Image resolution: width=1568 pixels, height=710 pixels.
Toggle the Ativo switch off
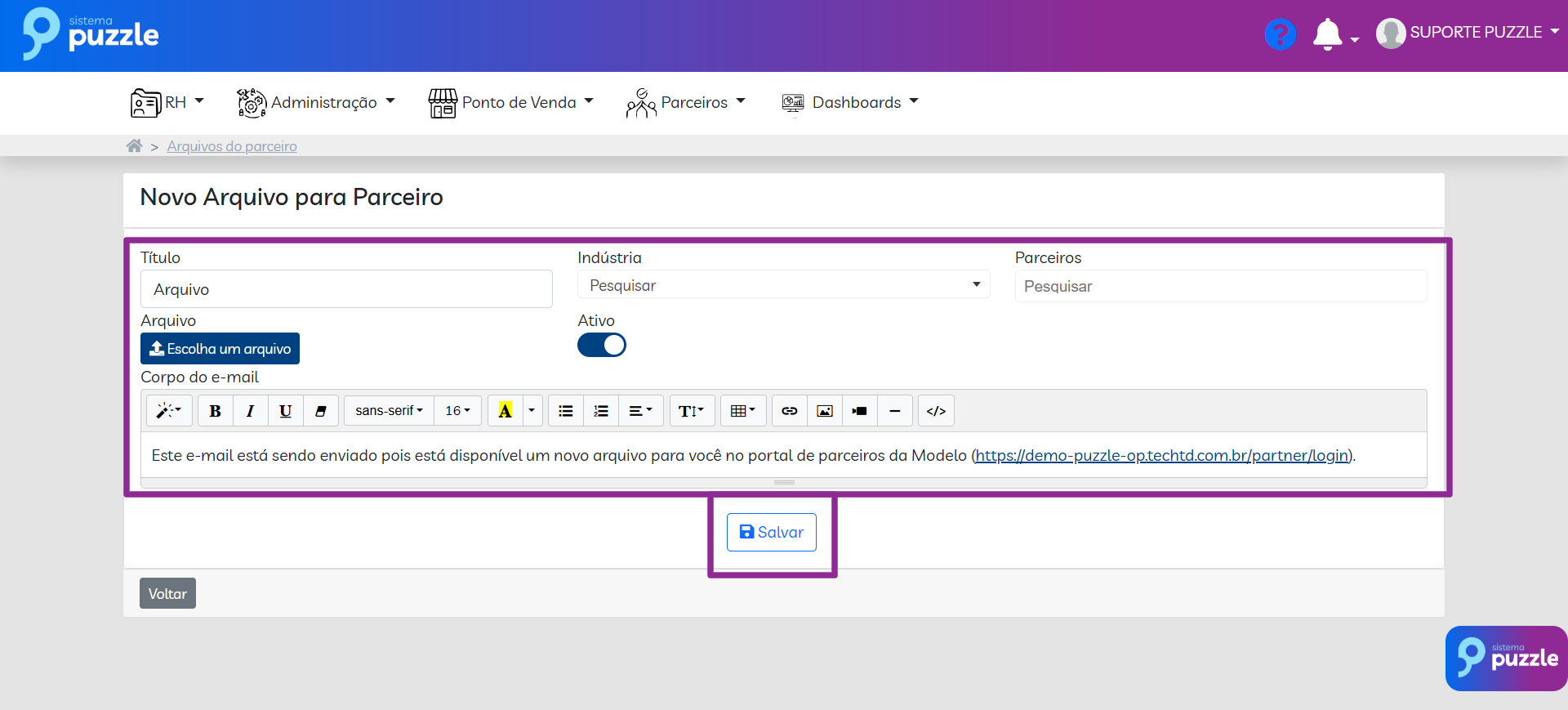point(602,346)
